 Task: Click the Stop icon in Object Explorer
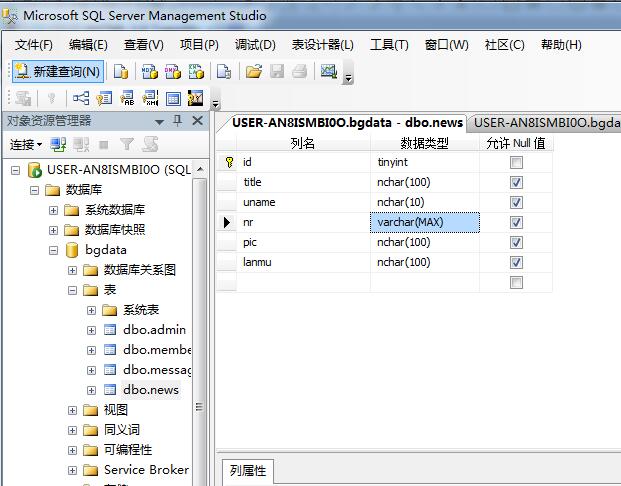pos(104,145)
